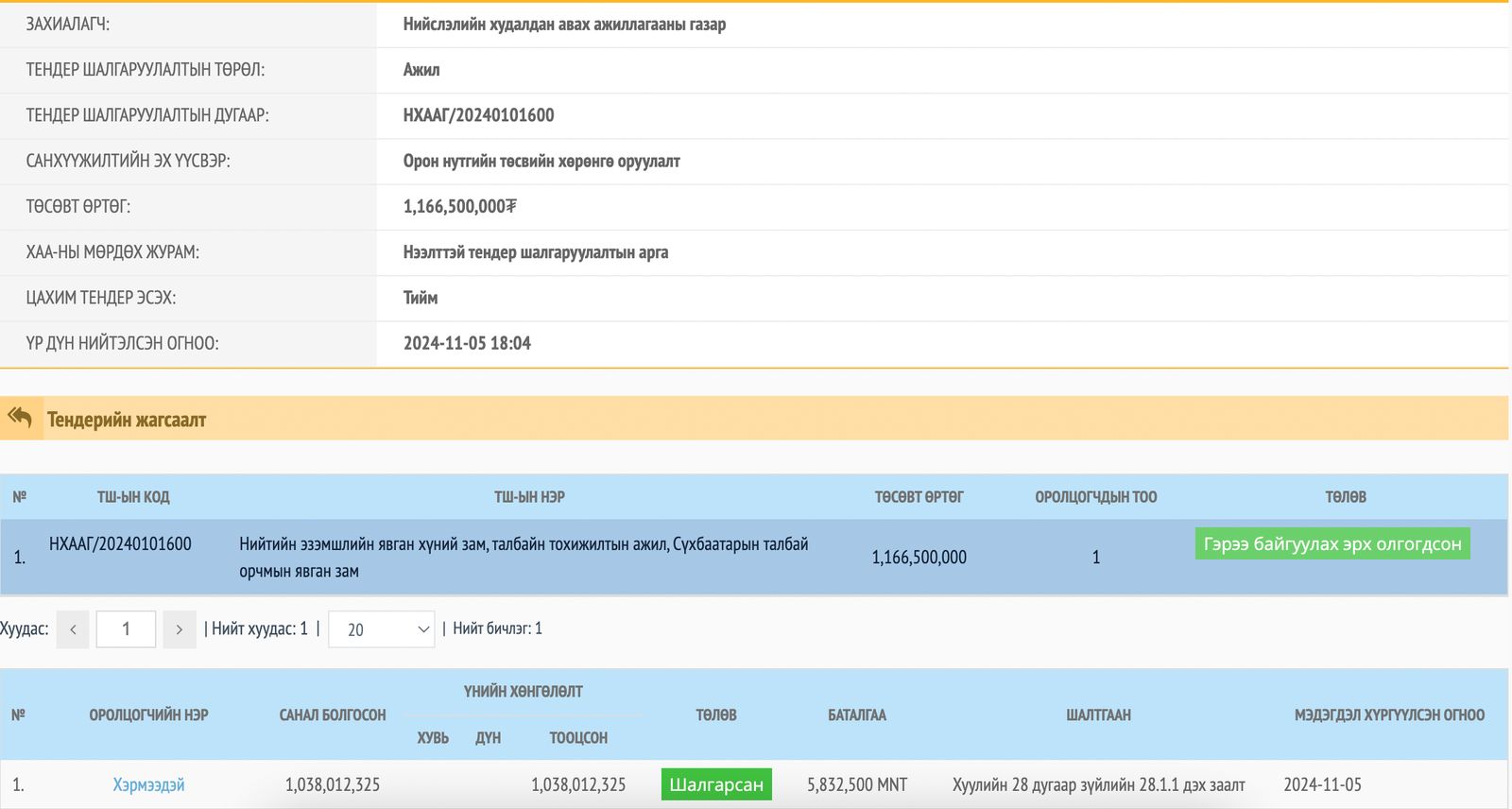Go to next page with right chevron
The image size is (1512, 809).
[180, 629]
